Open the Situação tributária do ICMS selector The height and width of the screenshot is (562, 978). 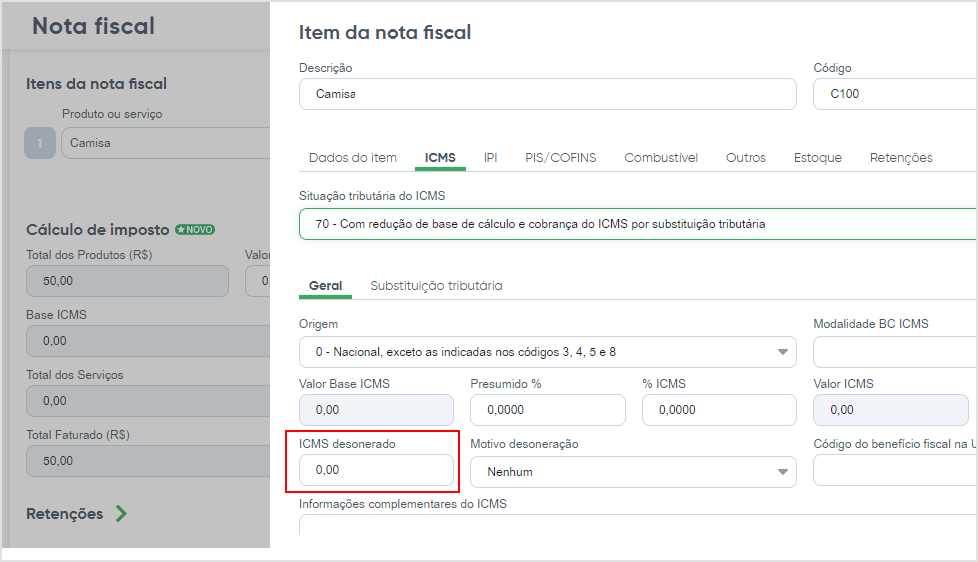point(637,224)
